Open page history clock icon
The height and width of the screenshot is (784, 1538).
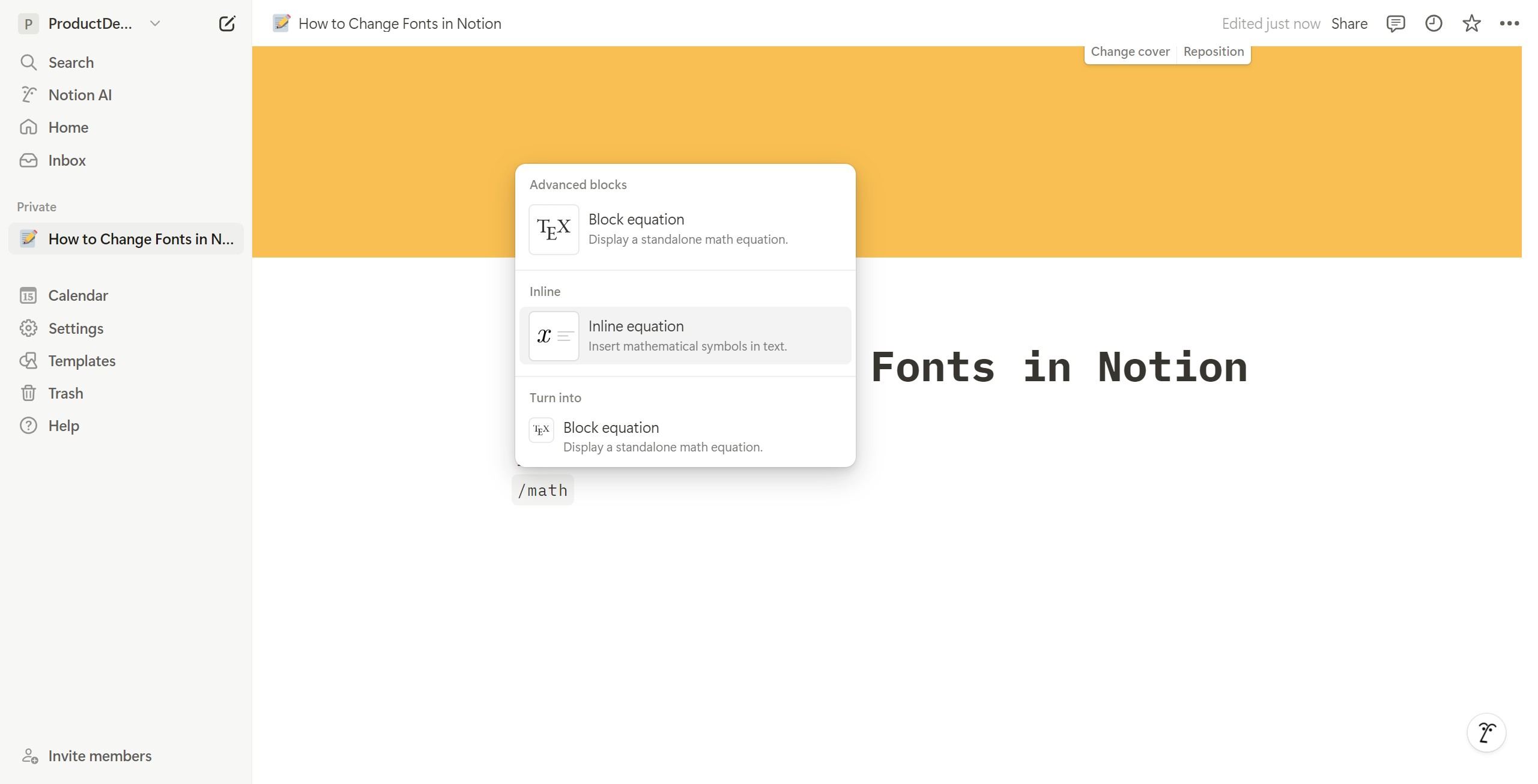[x=1434, y=23]
